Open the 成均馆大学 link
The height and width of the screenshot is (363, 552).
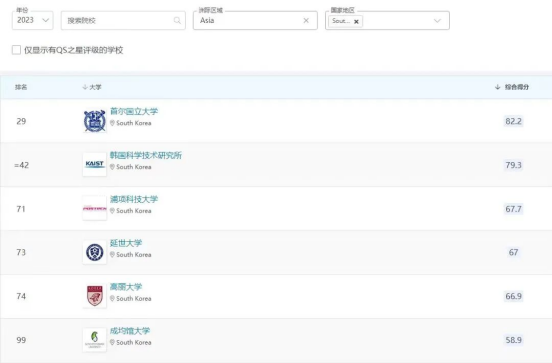pos(130,331)
